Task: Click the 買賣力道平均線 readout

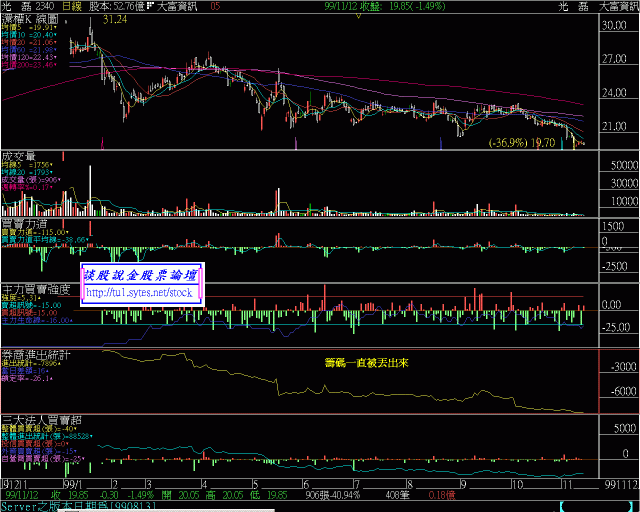Action: coord(44,240)
